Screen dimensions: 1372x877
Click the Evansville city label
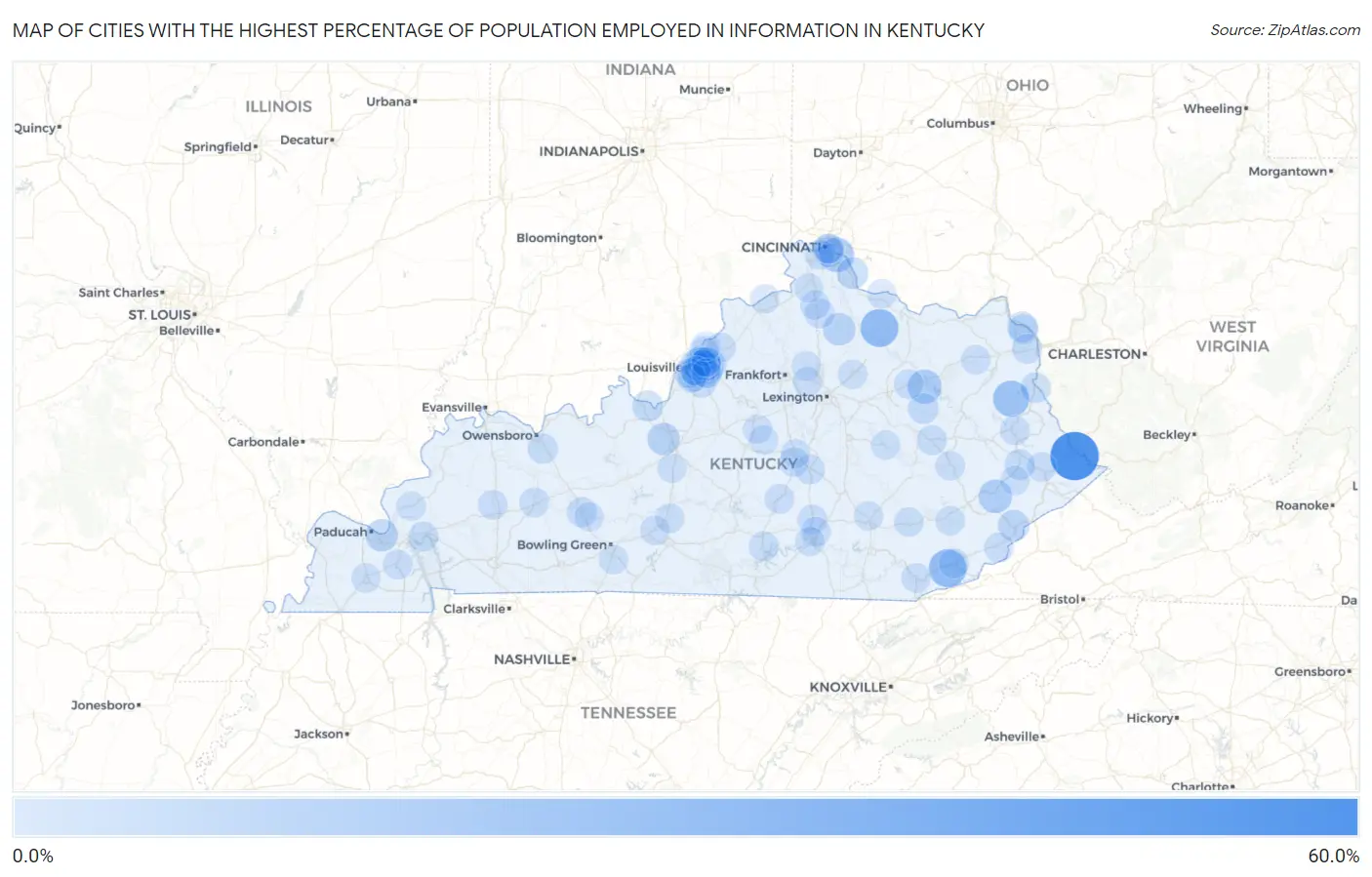(453, 407)
